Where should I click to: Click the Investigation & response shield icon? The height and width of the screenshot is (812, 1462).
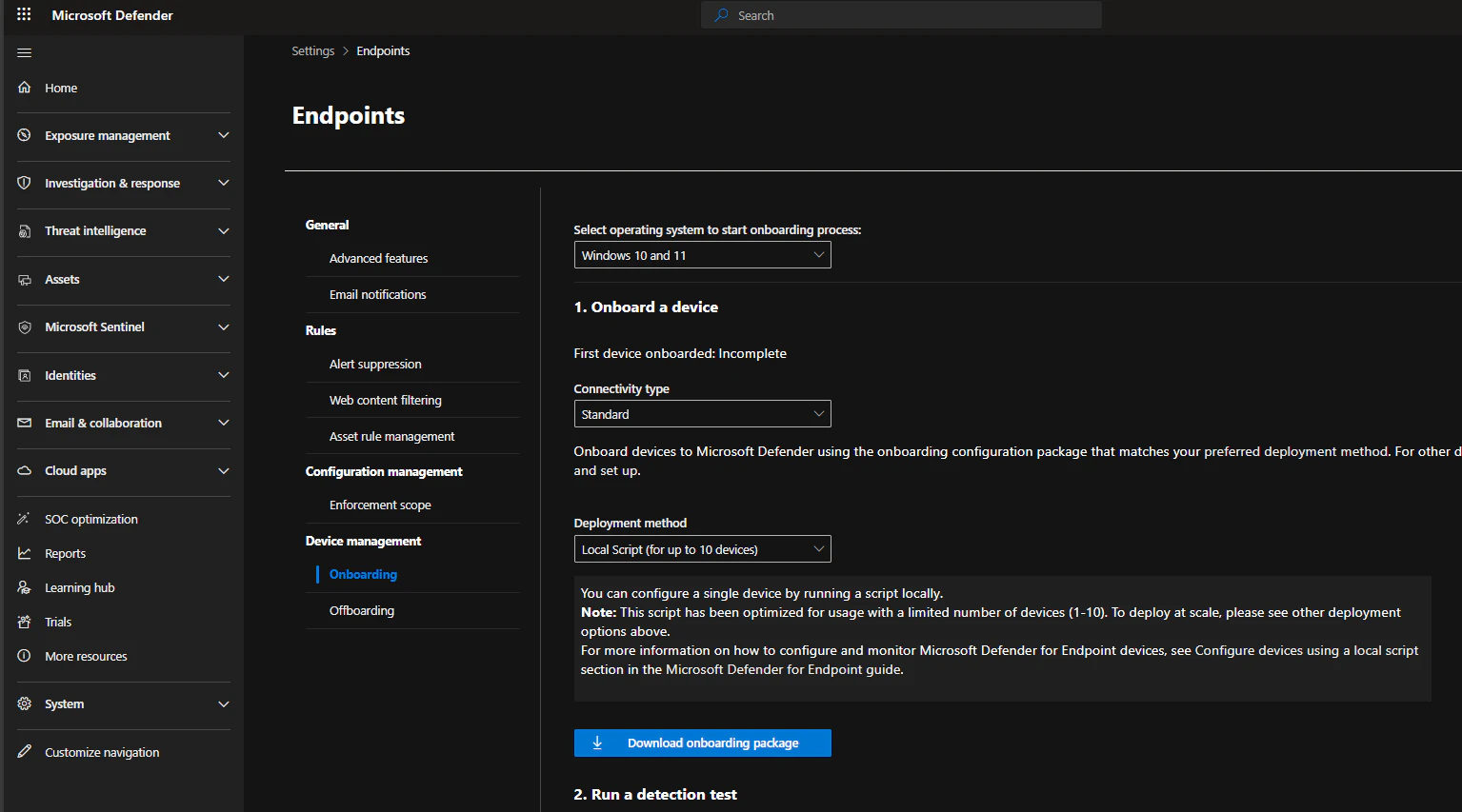pos(25,183)
